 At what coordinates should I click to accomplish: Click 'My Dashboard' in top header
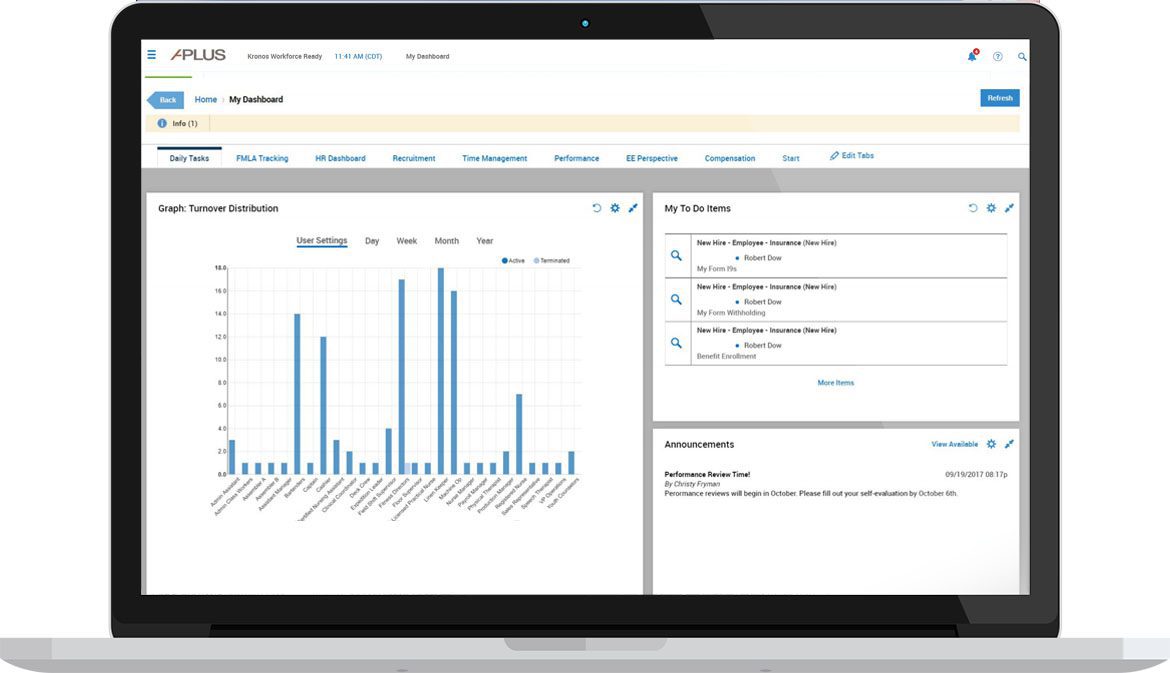[x=428, y=56]
